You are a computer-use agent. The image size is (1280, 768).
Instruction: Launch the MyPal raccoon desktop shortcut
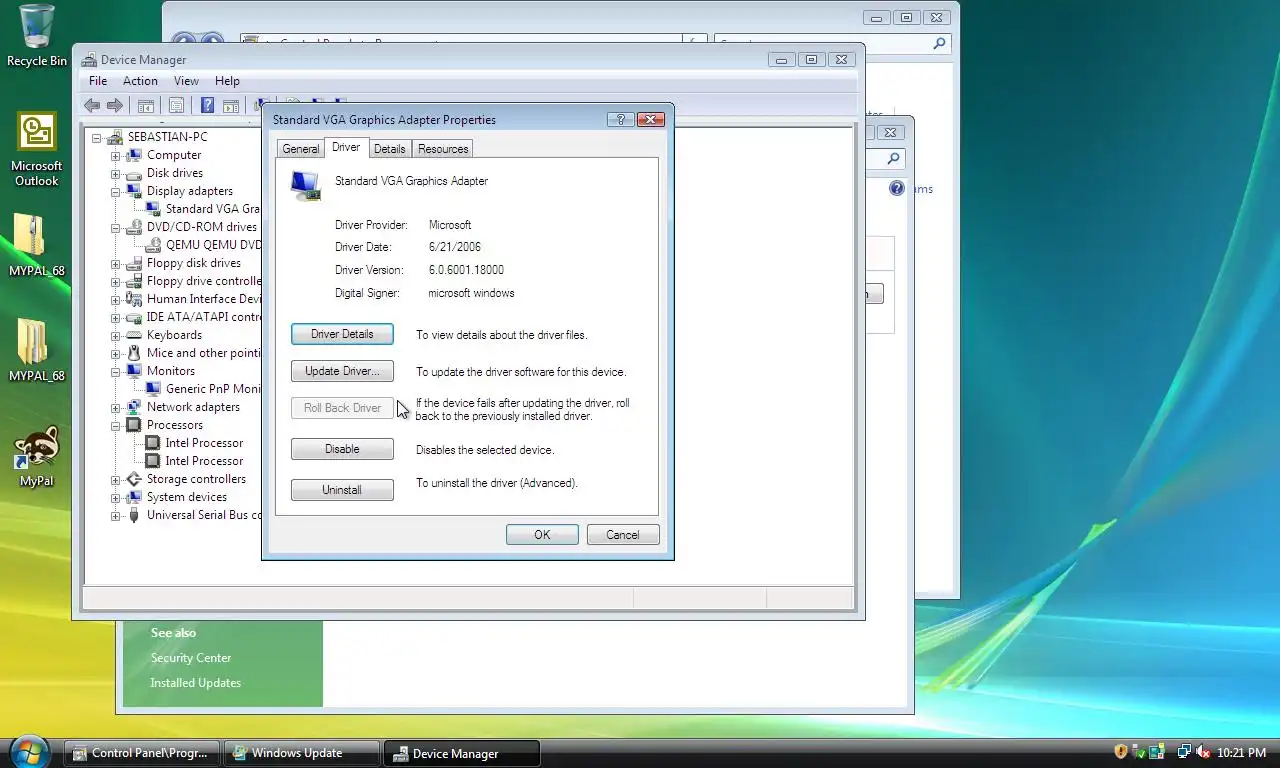point(37,456)
